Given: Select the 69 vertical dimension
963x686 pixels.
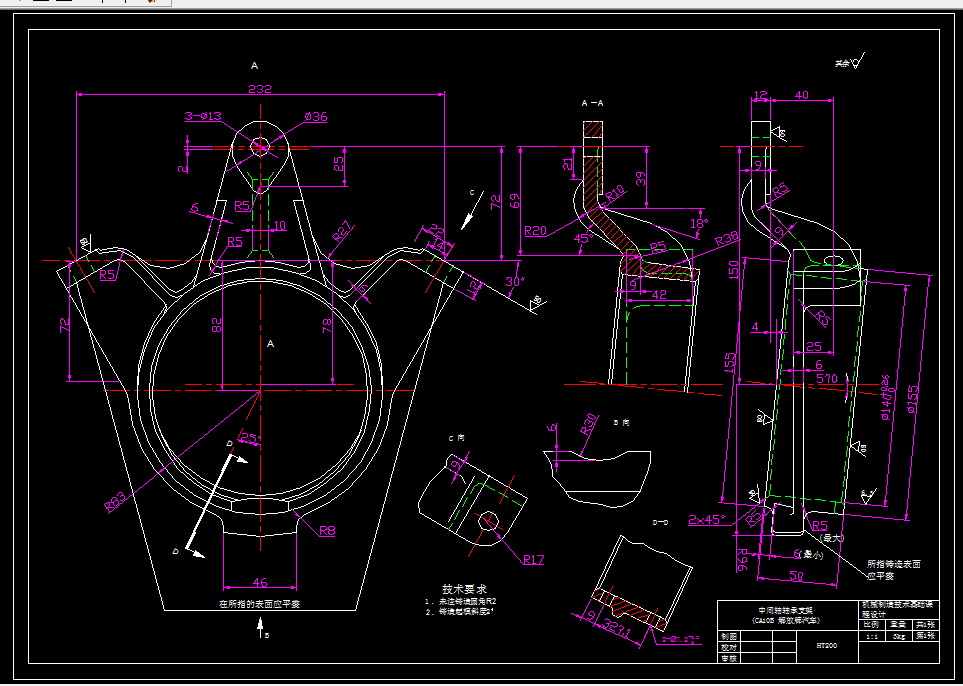Looking at the screenshot, I should pos(516,200).
